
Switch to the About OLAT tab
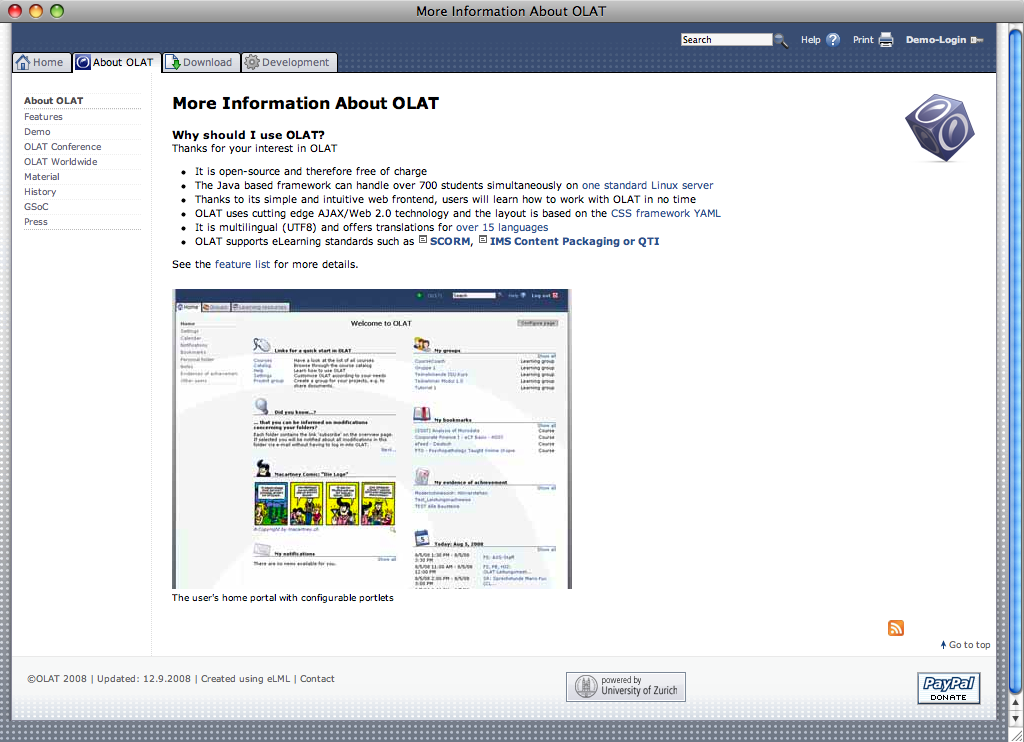click(117, 62)
